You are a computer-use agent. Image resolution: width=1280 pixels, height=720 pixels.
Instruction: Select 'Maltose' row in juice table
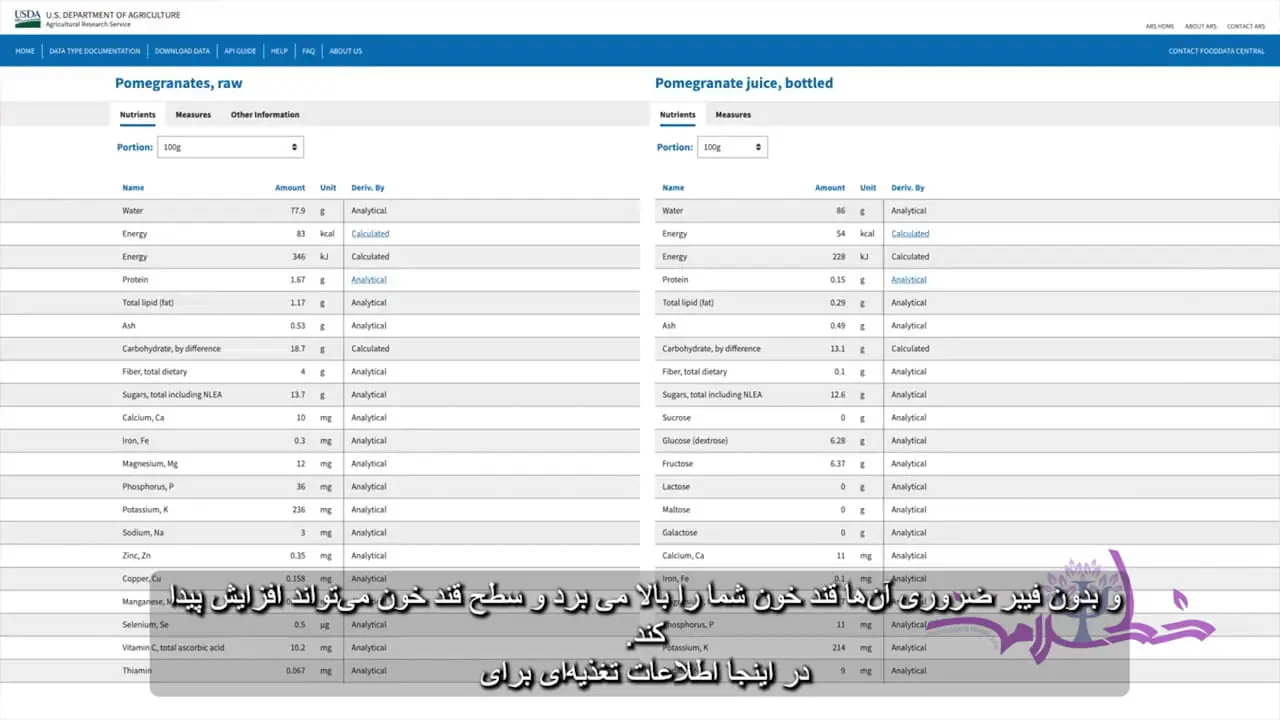[x=967, y=510]
